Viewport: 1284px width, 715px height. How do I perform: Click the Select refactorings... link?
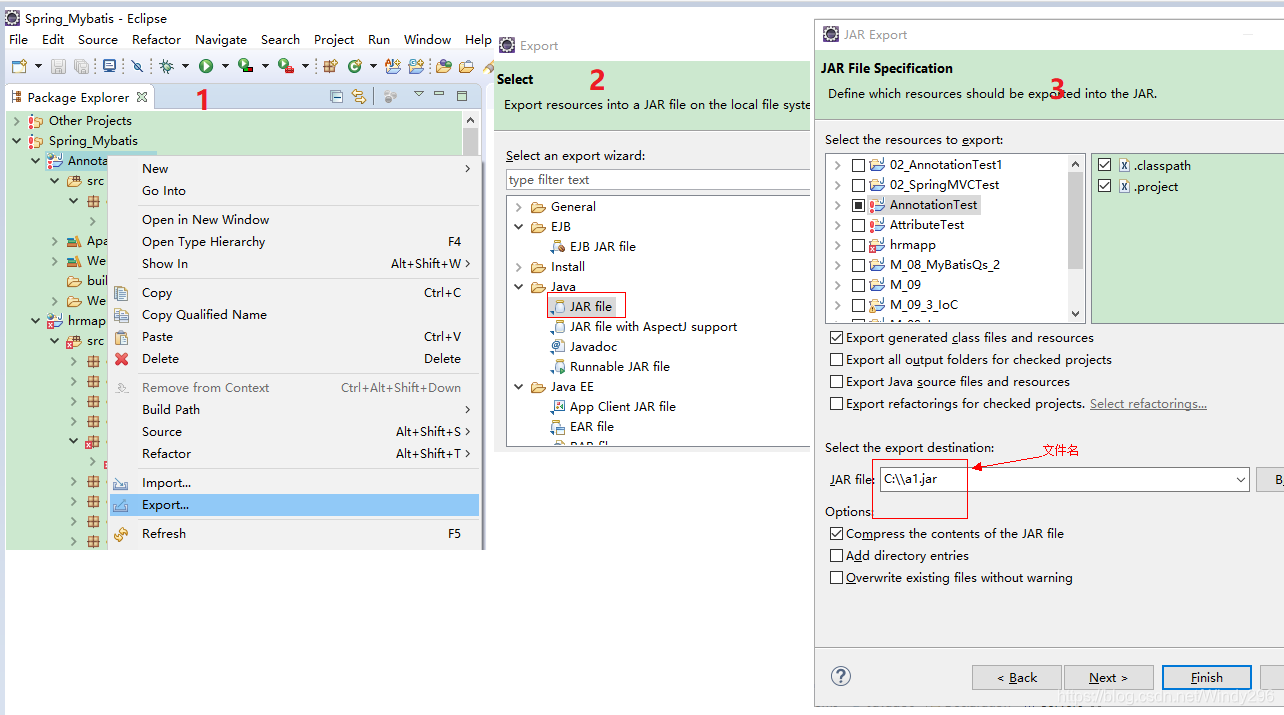[1148, 404]
